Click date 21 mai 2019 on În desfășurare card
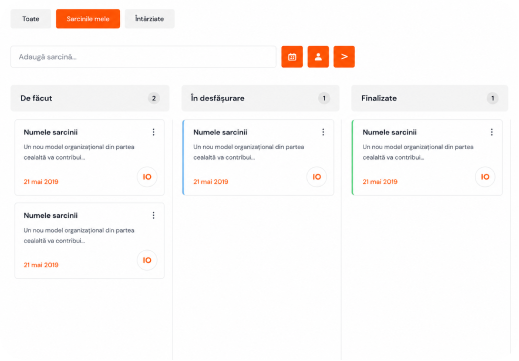Screen dimensions: 519x361 tap(211, 182)
